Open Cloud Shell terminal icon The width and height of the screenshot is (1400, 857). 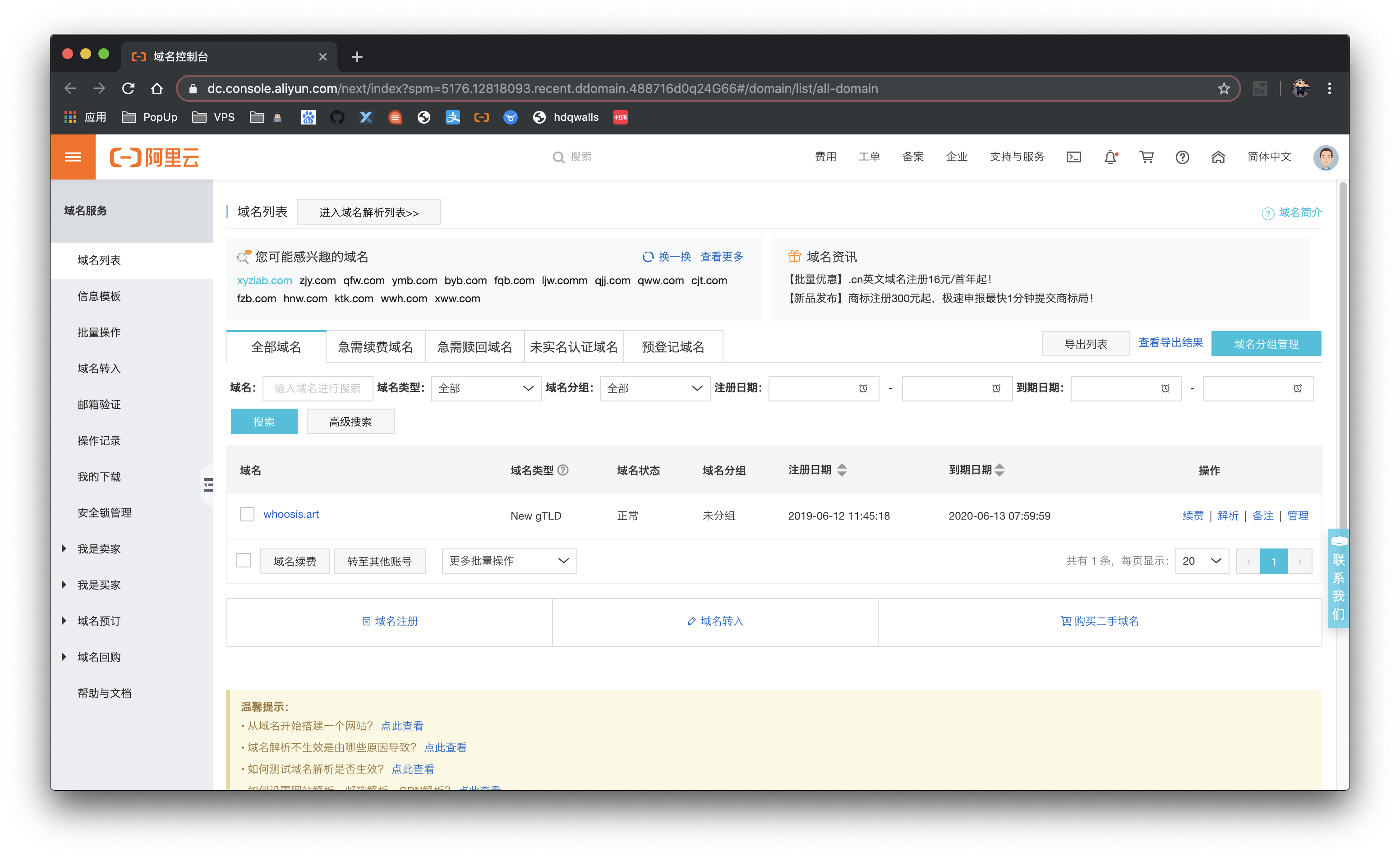(x=1073, y=157)
